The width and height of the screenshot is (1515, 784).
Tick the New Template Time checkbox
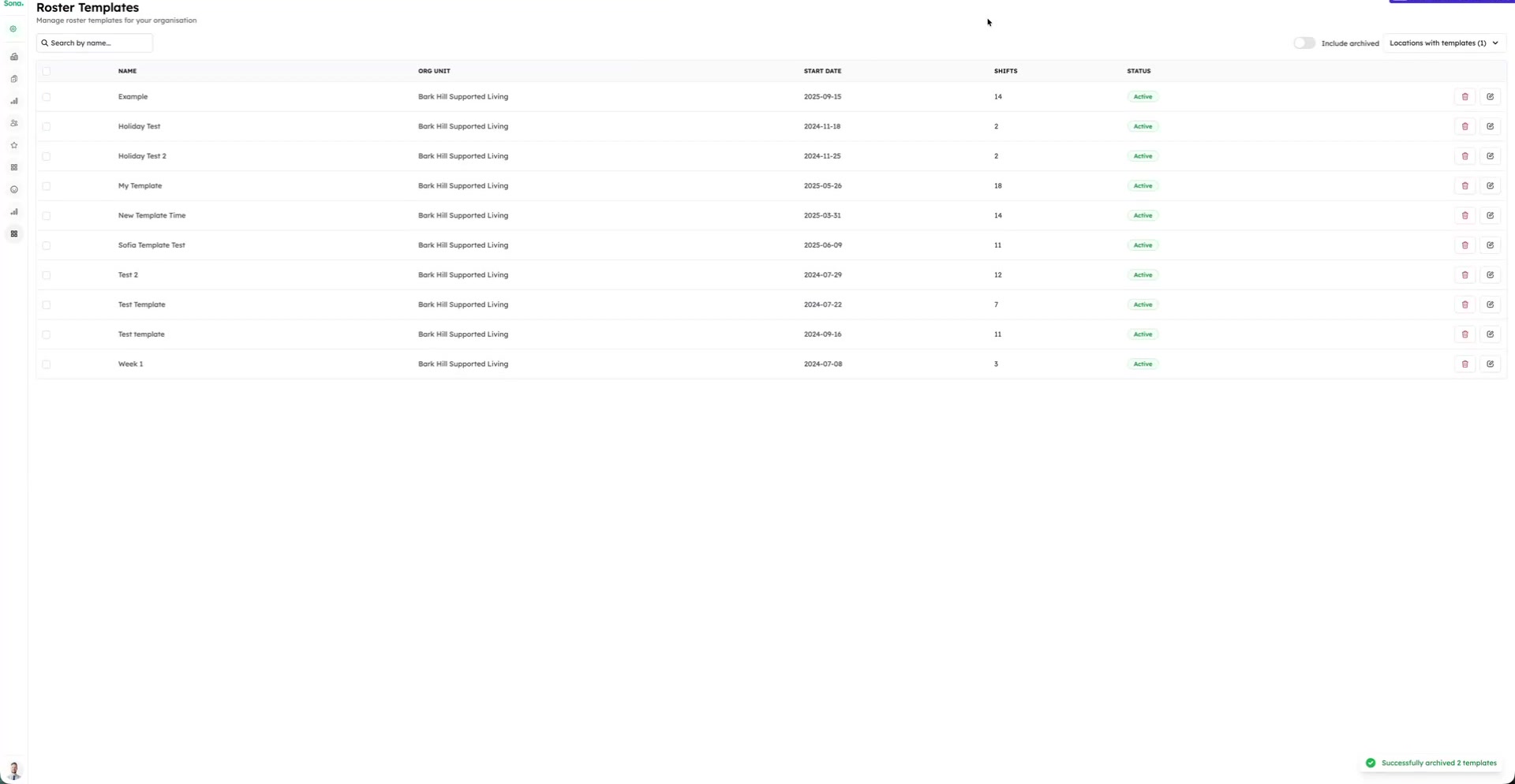pos(47,216)
